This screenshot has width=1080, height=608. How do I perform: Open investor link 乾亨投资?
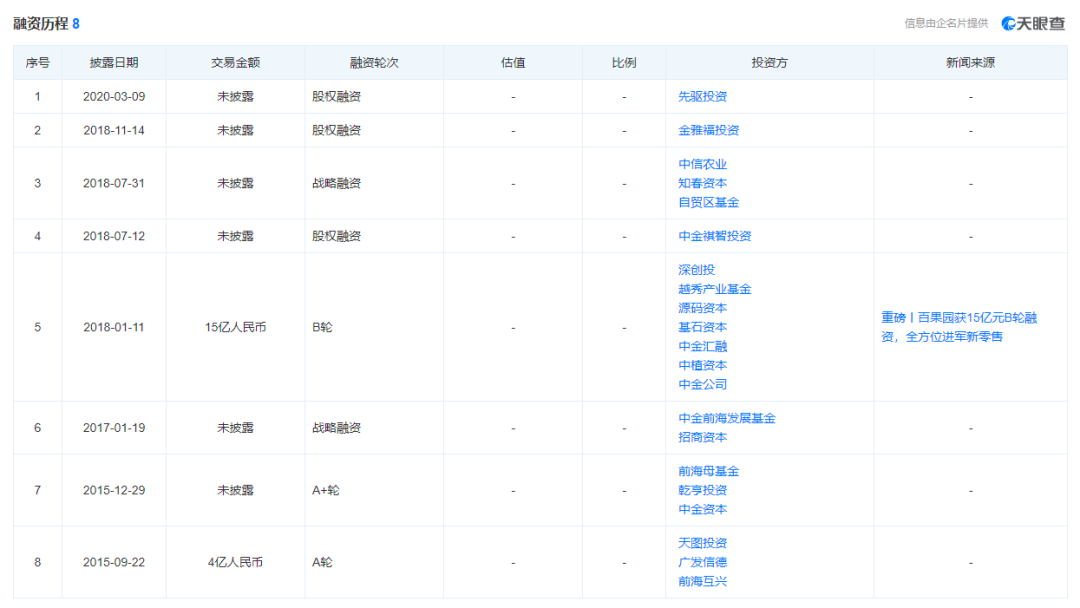703,490
